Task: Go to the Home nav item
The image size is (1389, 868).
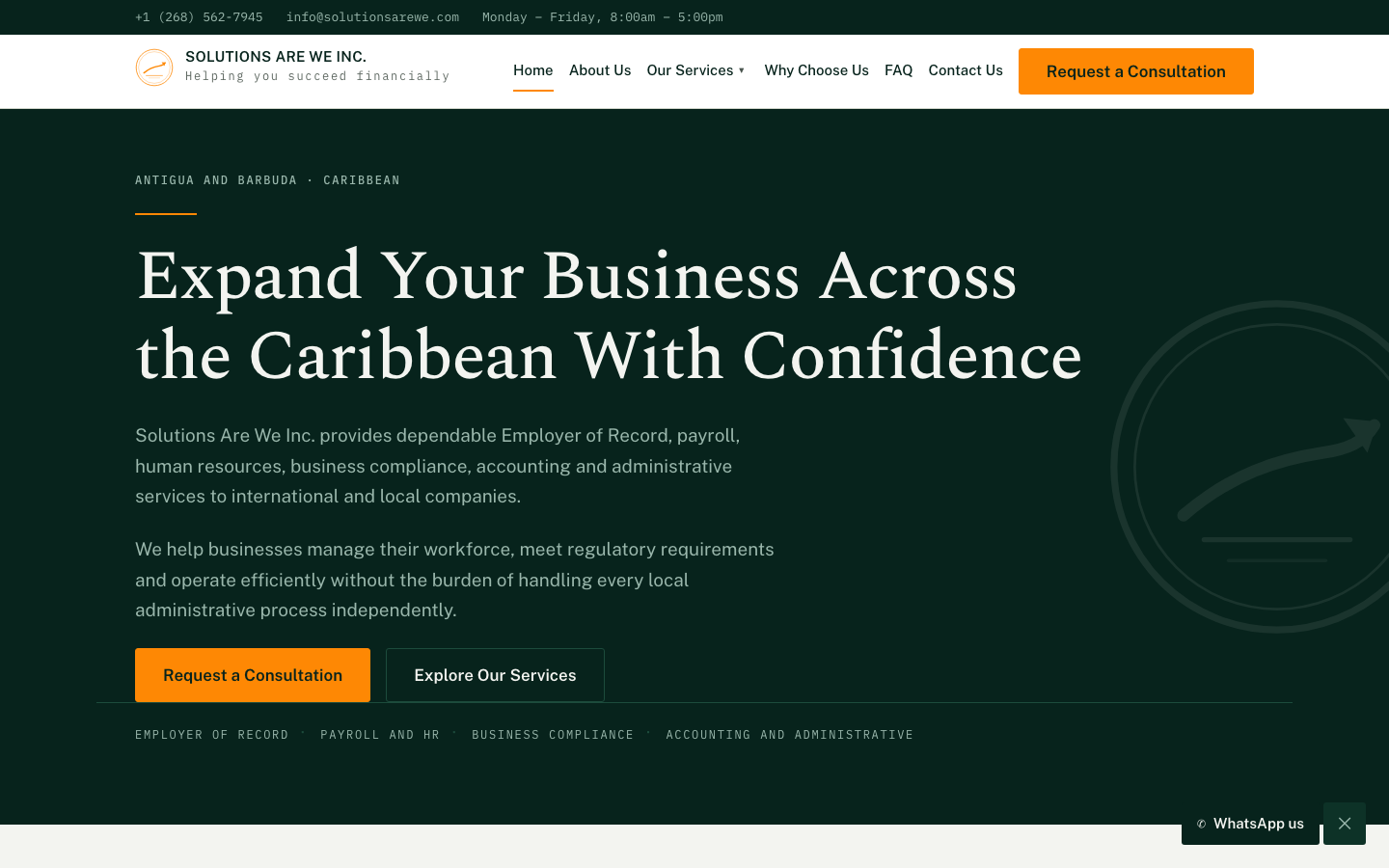Action: [533, 70]
